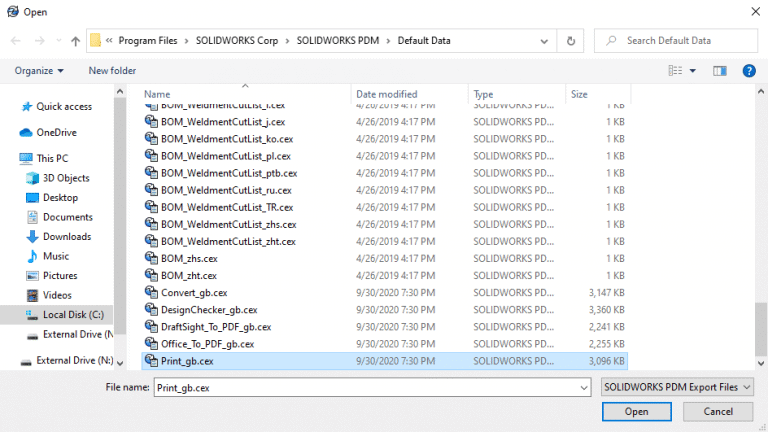
Task: Click the 3,147 KB size cell
Action: tap(606, 293)
